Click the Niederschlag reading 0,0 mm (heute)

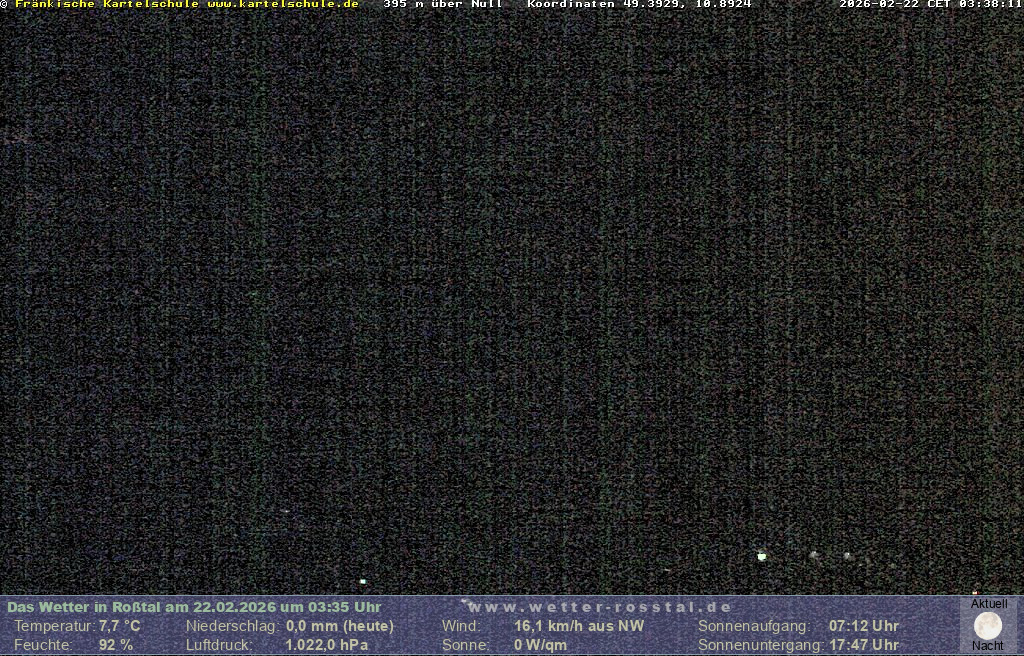[x=339, y=626]
